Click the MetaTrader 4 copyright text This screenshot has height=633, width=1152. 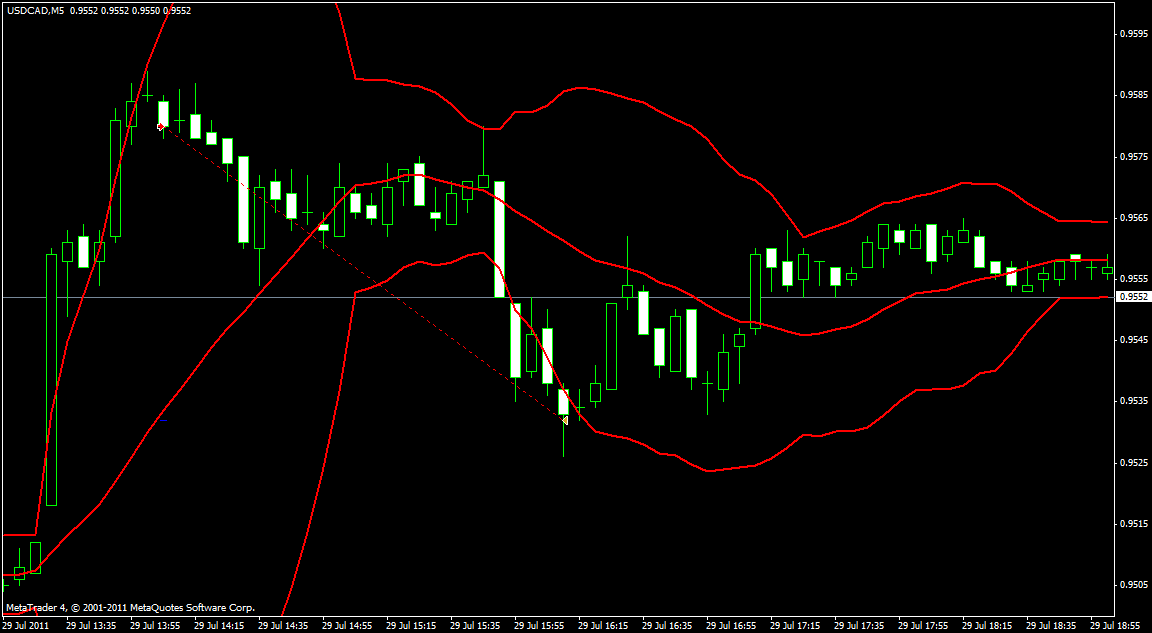coord(131,608)
